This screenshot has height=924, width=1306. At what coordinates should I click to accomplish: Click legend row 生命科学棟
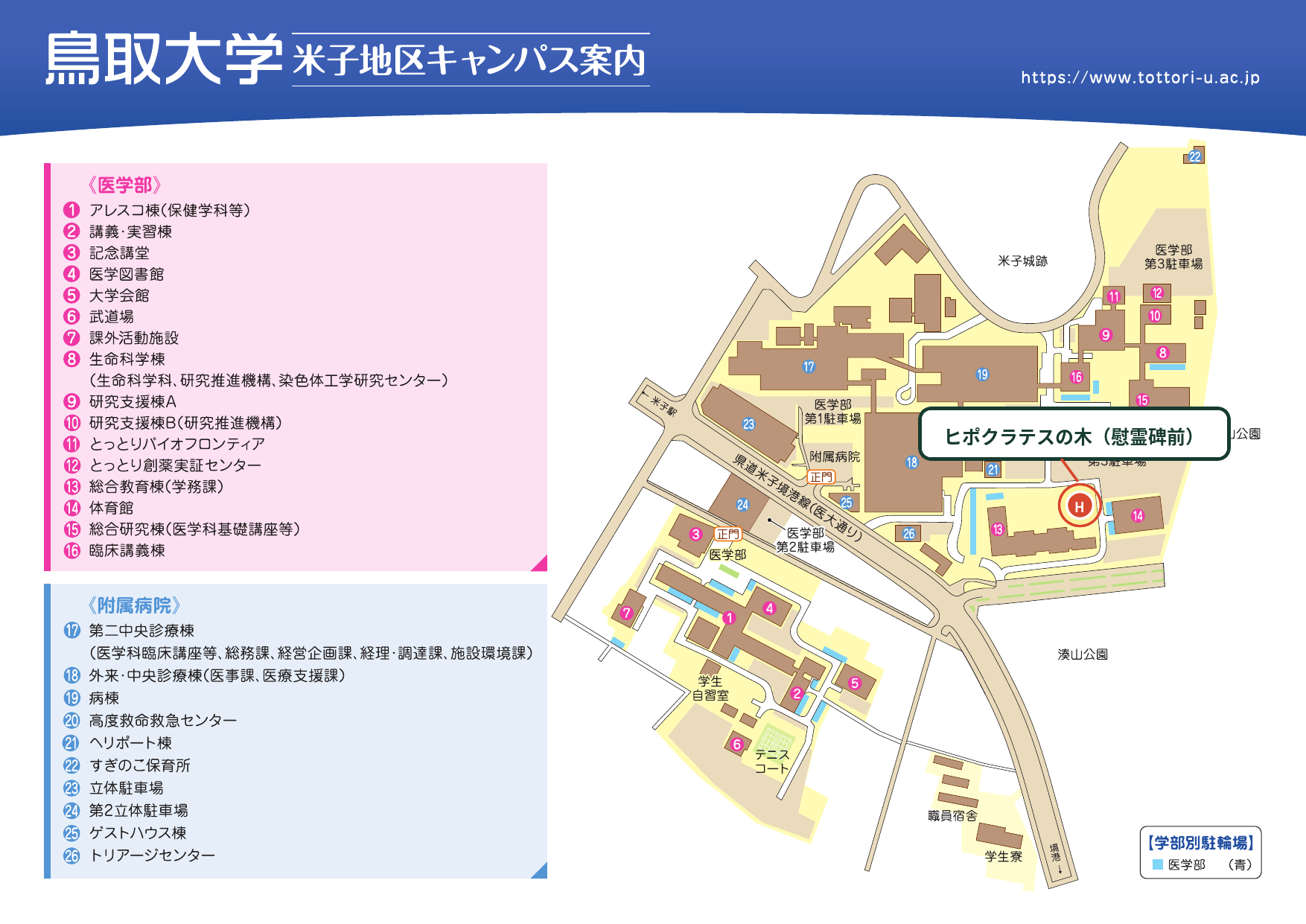(115, 359)
